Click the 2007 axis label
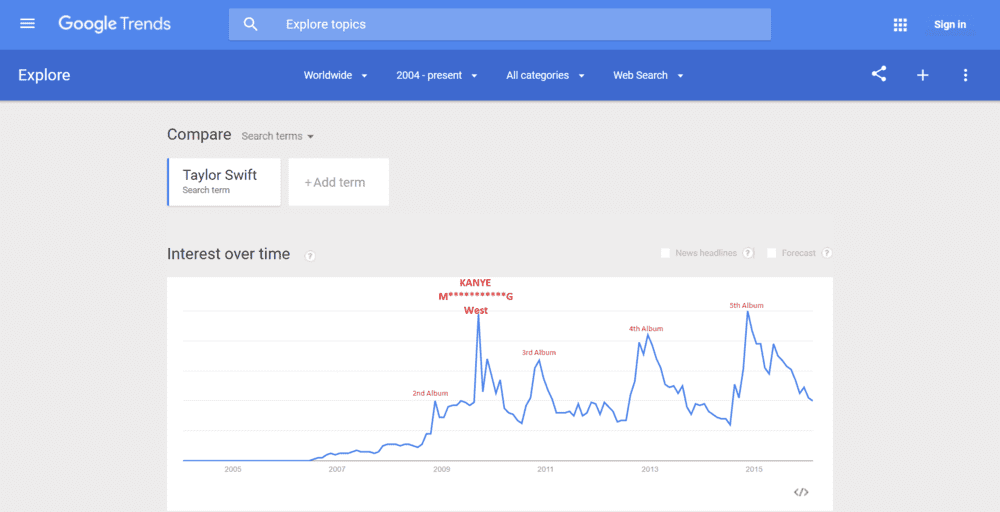The width and height of the screenshot is (1000, 512). [x=337, y=469]
